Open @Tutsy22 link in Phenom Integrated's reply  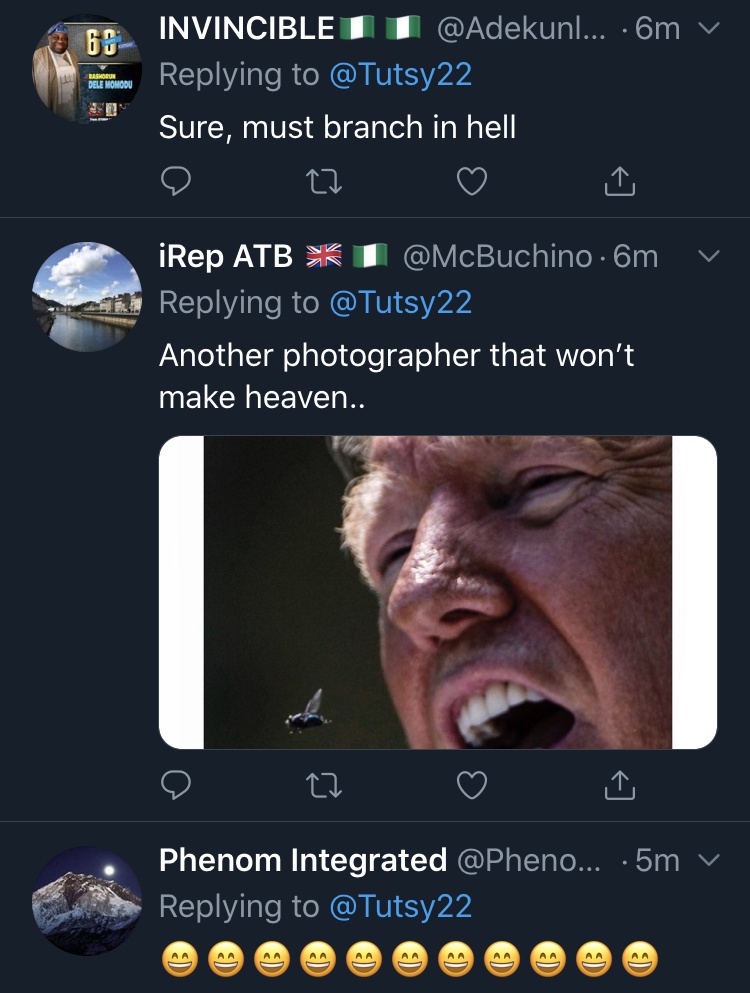(400, 906)
